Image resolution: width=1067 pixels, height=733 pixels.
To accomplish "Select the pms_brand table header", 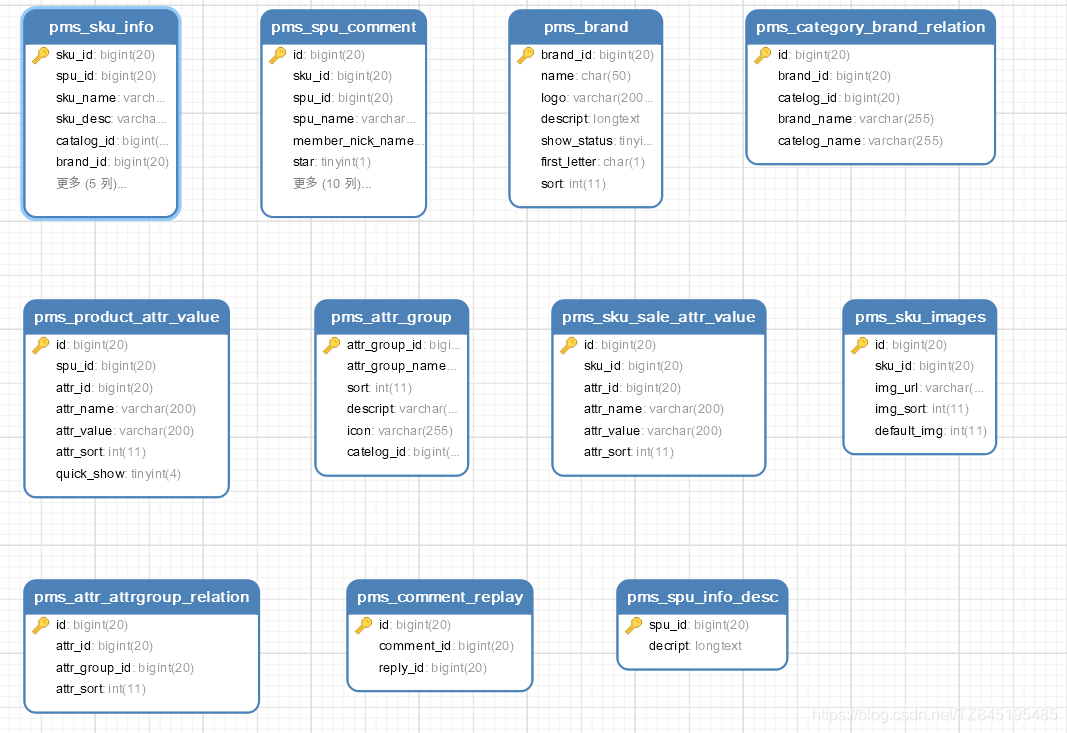I will (586, 27).
